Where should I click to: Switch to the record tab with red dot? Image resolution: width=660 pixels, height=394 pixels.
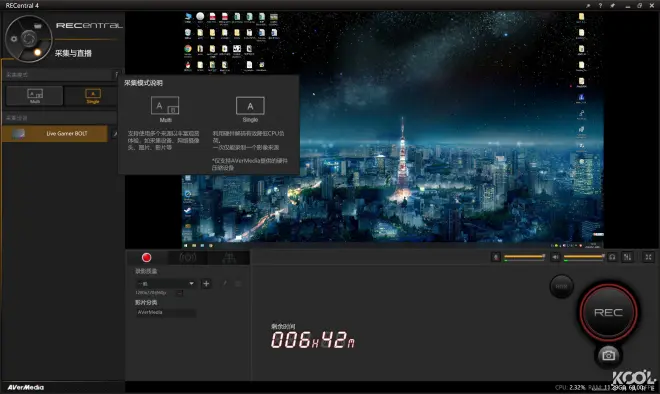tap(146, 258)
